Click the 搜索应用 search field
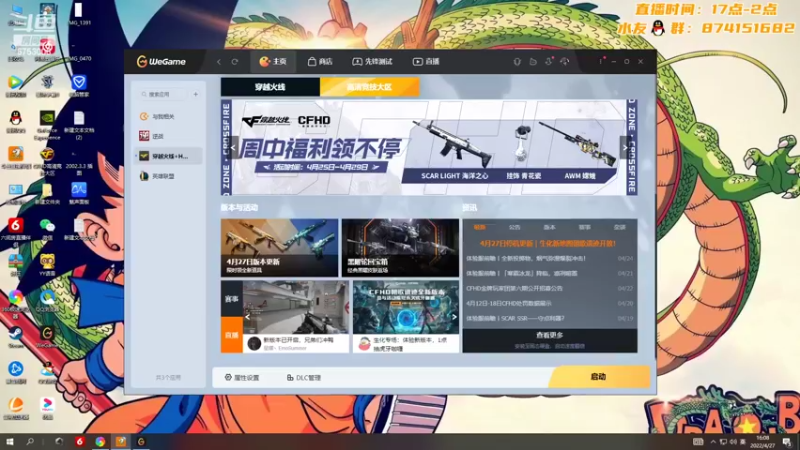The width and height of the screenshot is (800, 450). click(162, 94)
